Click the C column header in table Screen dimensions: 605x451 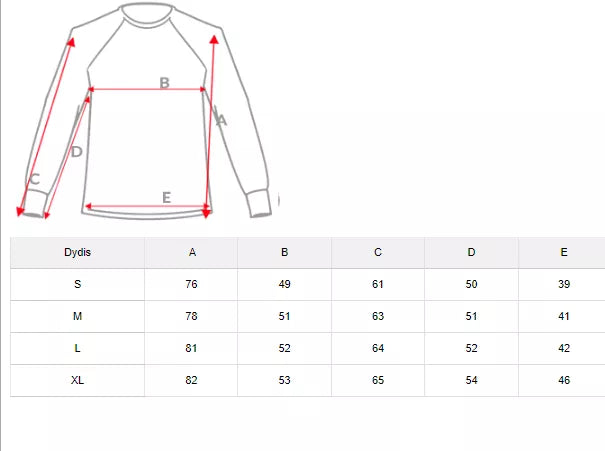[x=378, y=253]
